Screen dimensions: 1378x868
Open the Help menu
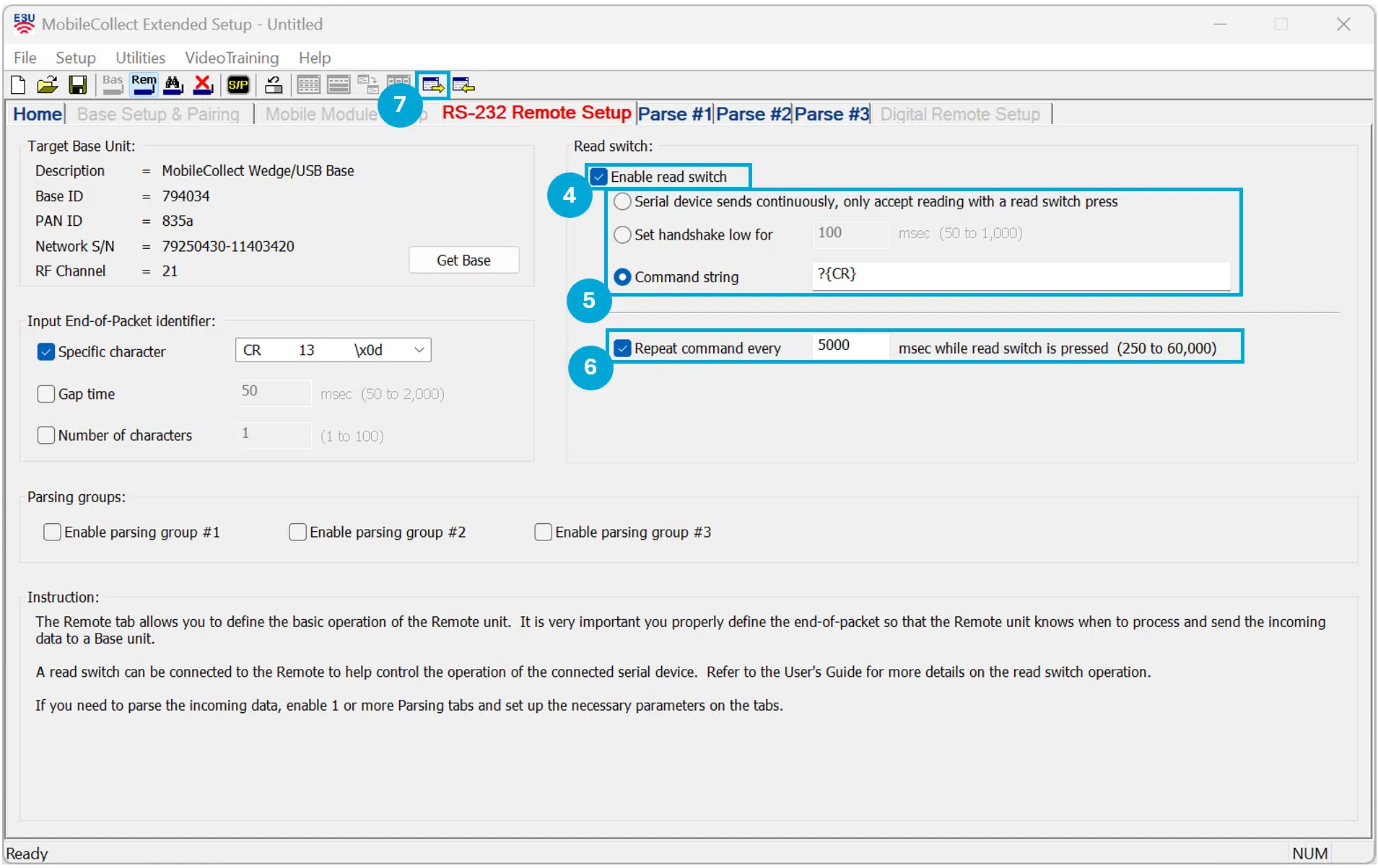315,58
